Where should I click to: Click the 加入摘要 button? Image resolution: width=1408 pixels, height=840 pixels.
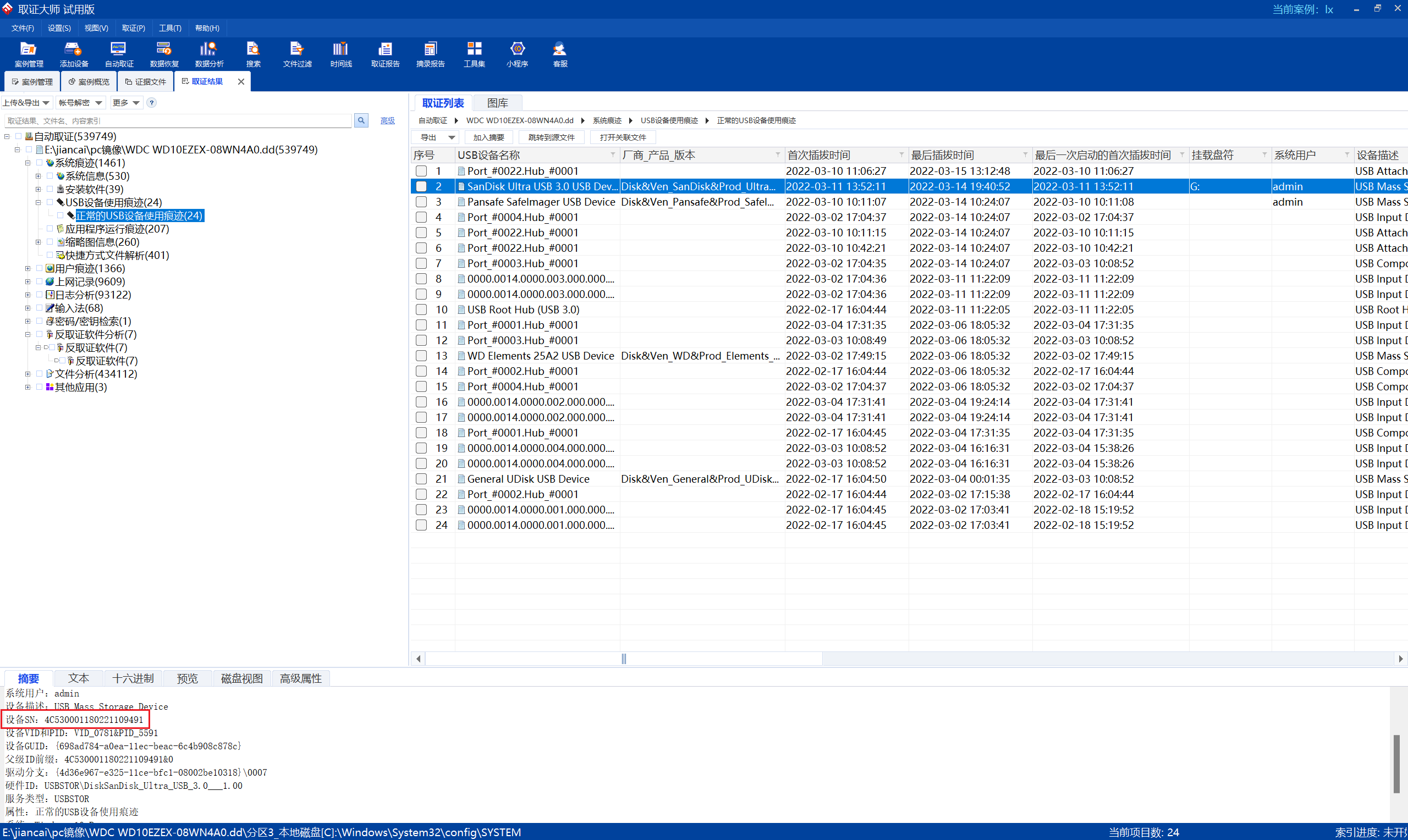[x=488, y=137]
